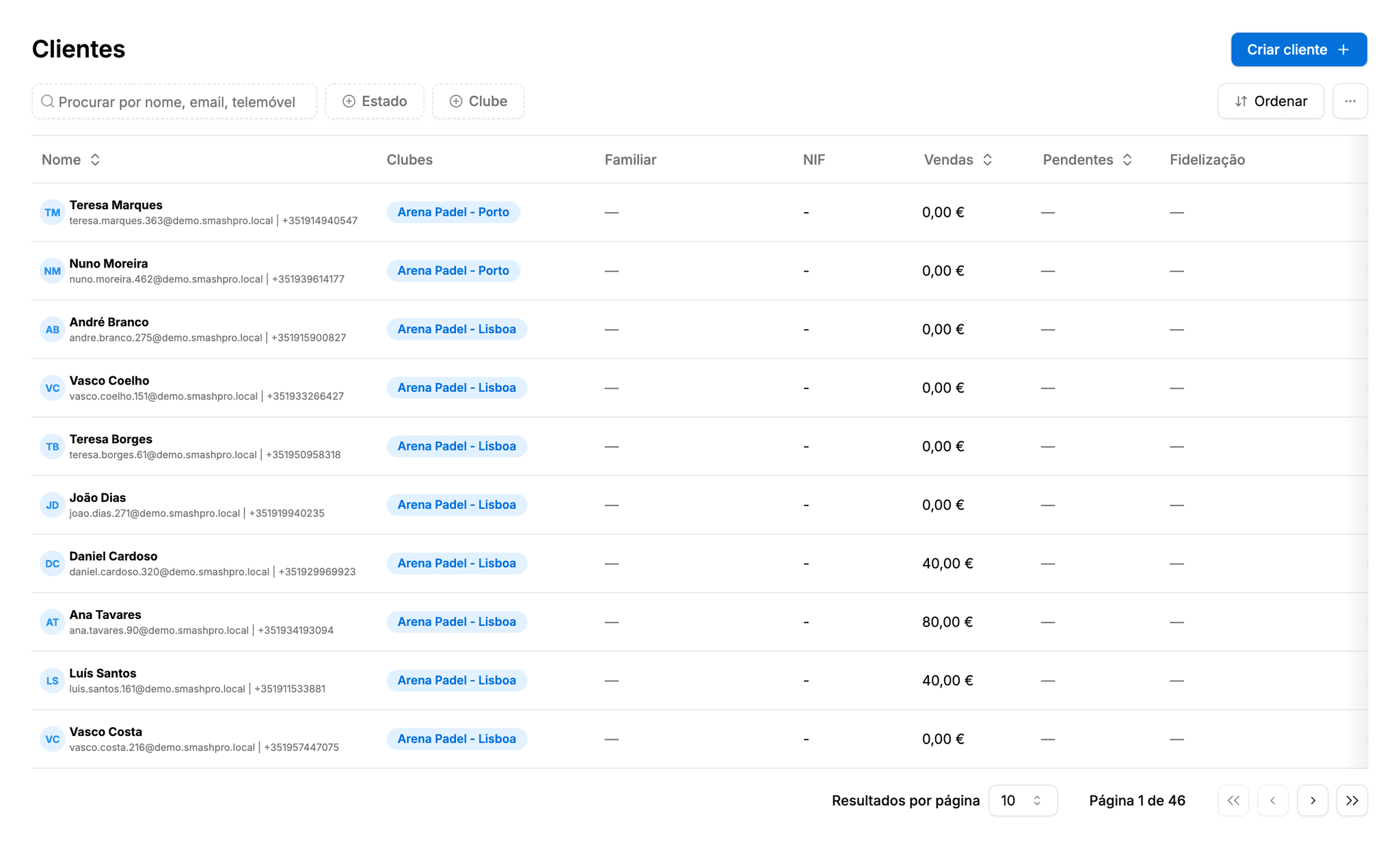This screenshot has height=857, width=1400.
Task: Go to the next page of results
Action: pyautogui.click(x=1312, y=800)
